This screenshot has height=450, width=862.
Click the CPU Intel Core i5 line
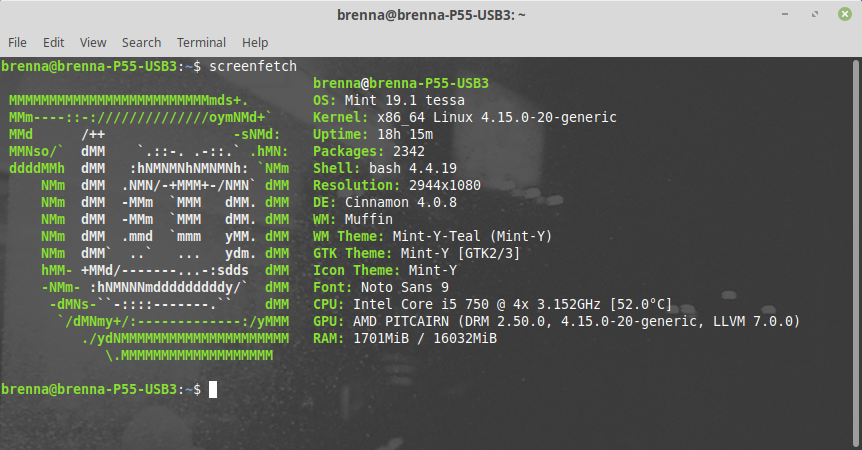coord(492,303)
